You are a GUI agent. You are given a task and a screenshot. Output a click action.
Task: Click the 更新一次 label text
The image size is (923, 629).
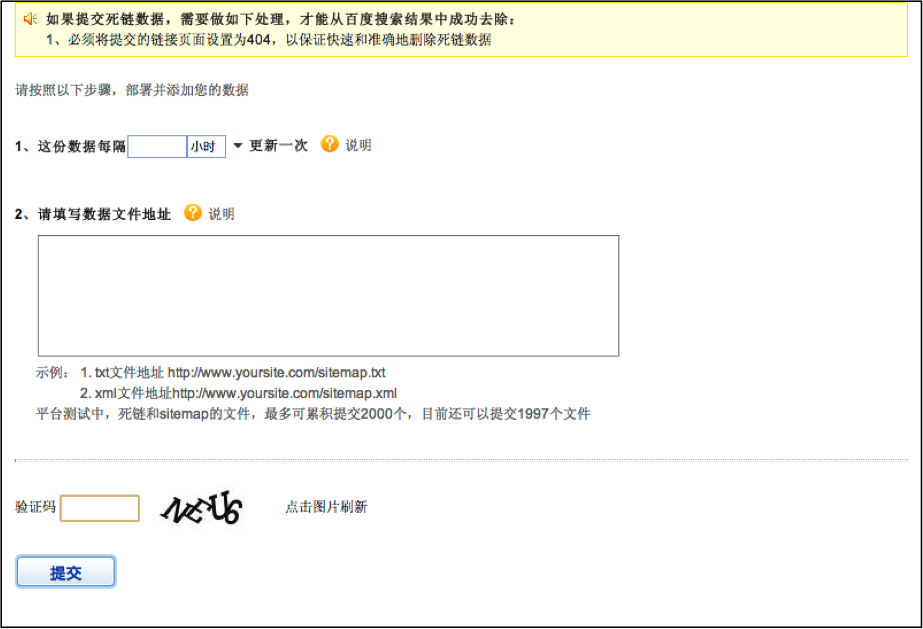[x=278, y=145]
